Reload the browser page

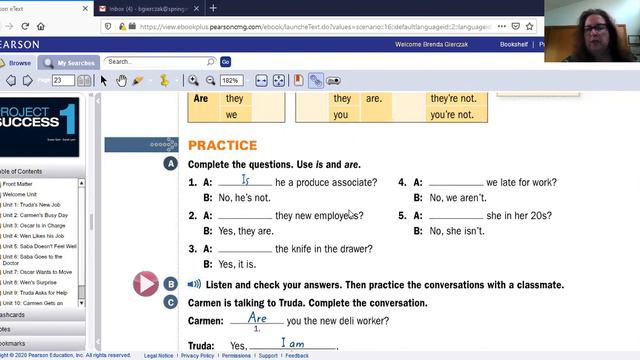point(25,27)
